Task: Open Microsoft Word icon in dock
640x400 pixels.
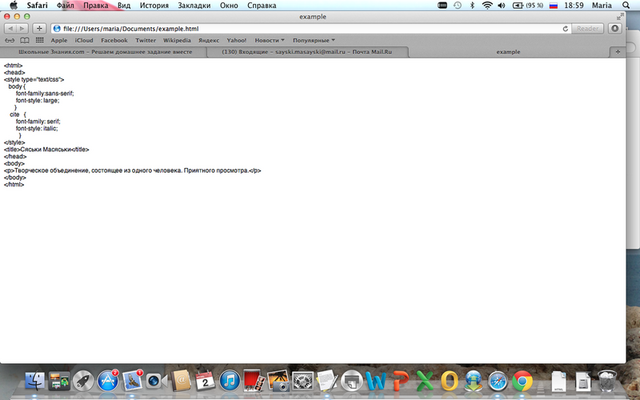Action: click(x=376, y=381)
